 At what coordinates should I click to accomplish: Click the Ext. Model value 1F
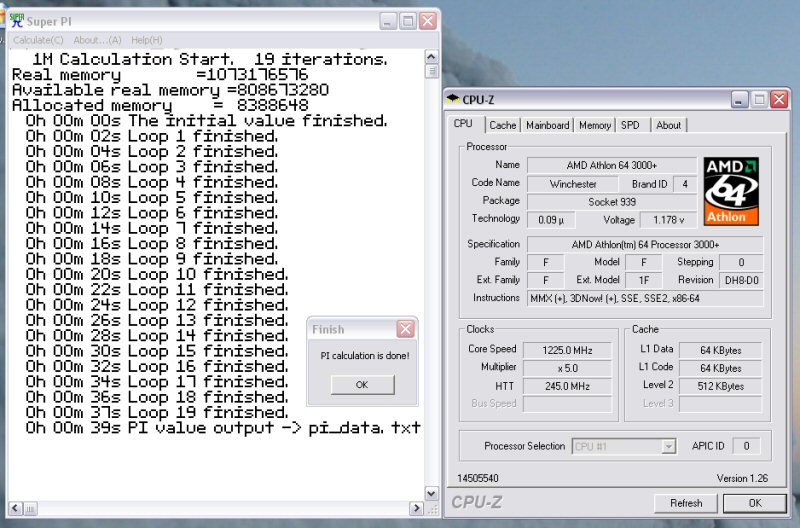click(644, 280)
